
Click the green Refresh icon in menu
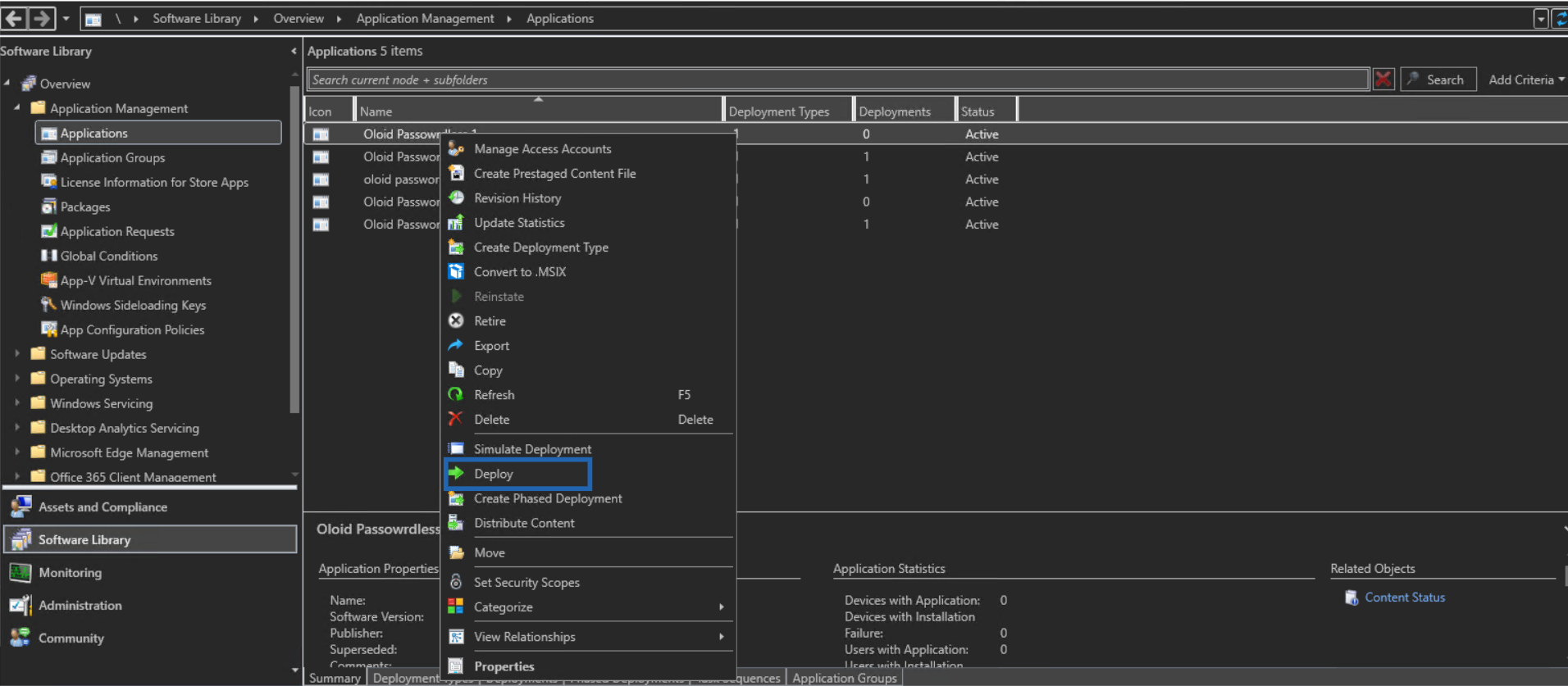[456, 394]
